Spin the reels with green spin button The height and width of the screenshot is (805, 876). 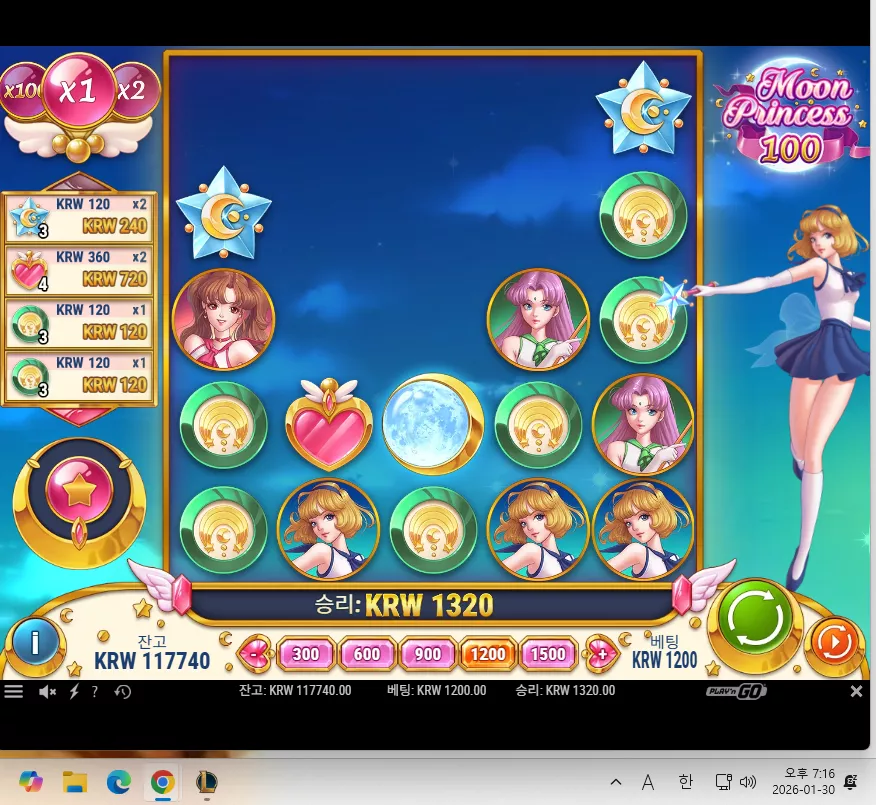coord(755,619)
